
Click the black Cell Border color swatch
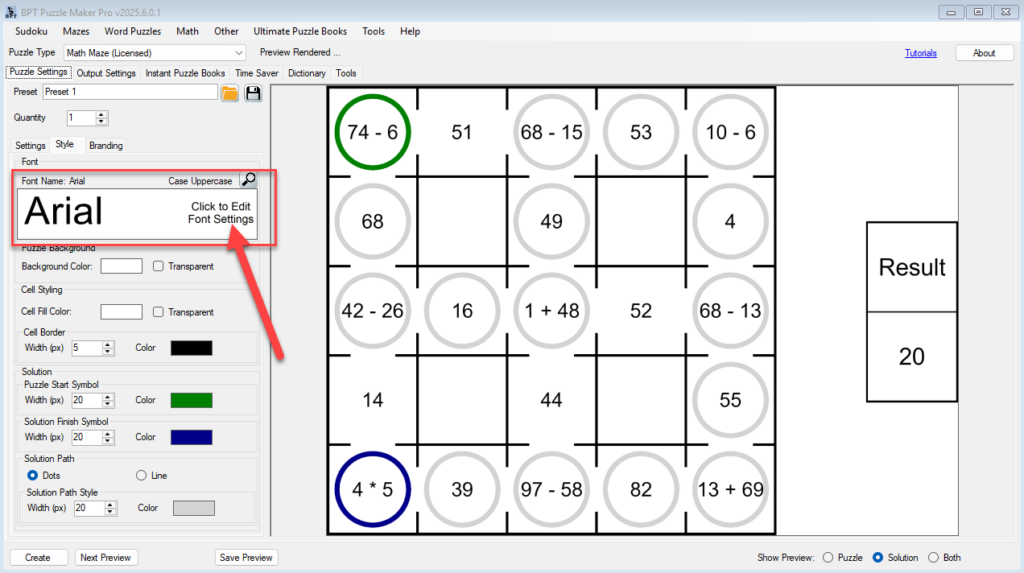point(191,348)
